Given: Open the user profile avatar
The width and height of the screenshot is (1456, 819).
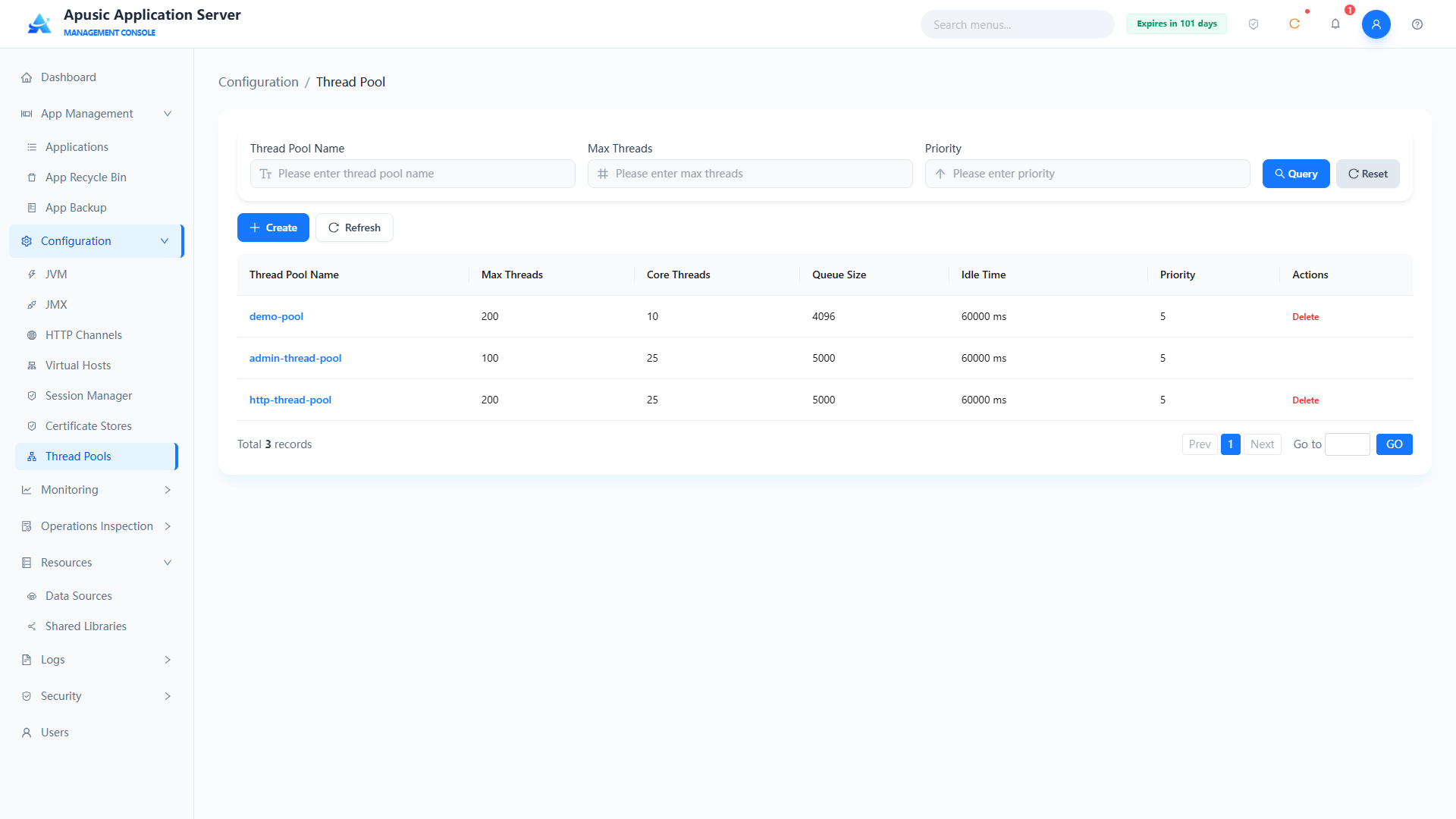Looking at the screenshot, I should pyautogui.click(x=1376, y=24).
